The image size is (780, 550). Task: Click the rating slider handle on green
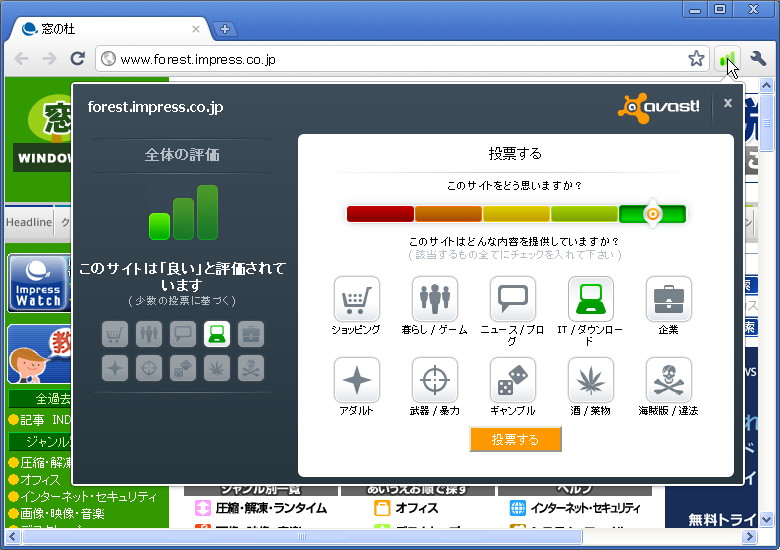pyautogui.click(x=652, y=214)
